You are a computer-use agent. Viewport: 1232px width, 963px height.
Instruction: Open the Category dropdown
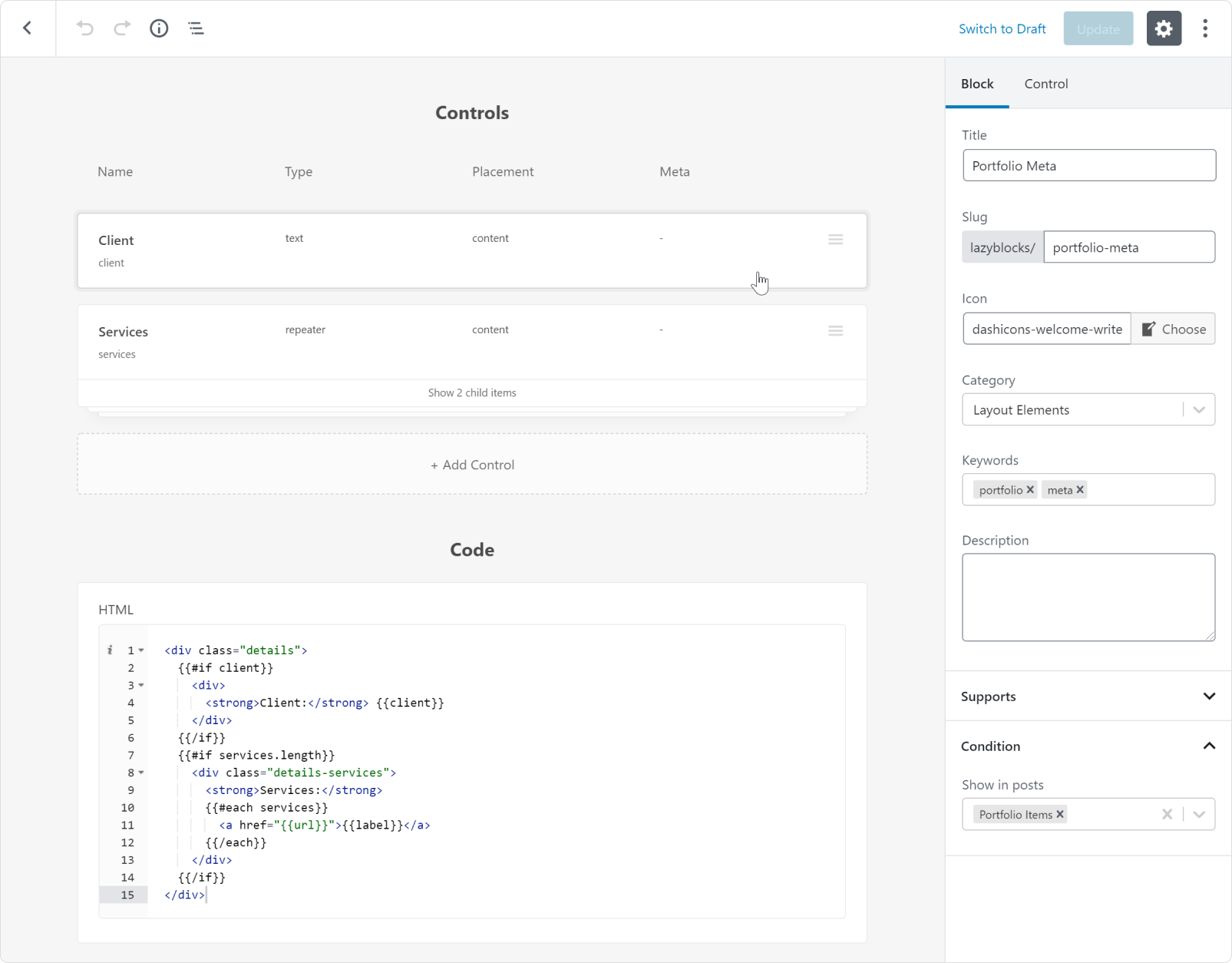(x=1088, y=410)
